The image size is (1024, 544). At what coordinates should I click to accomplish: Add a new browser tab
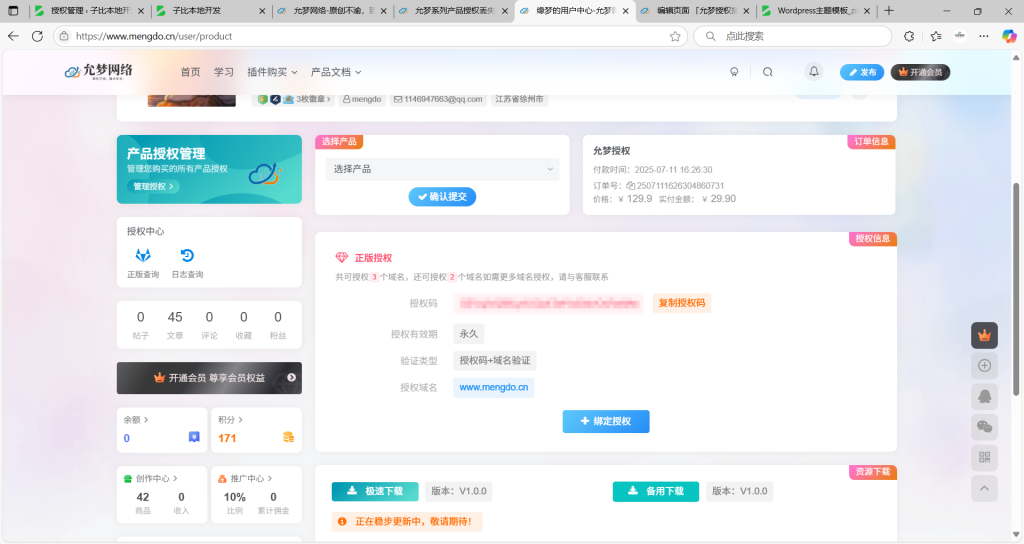coord(889,10)
